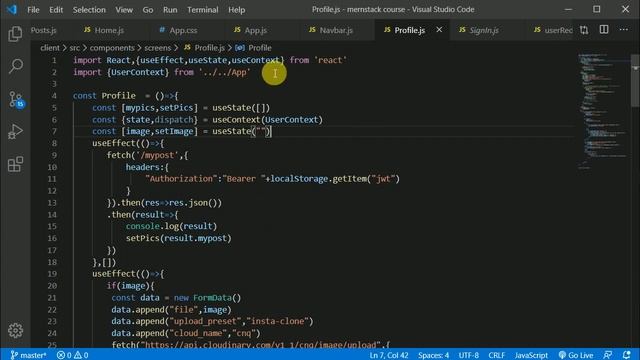Image resolution: width=640 pixels, height=360 pixels.
Task: Select the Profile.js tab
Action: tap(409, 30)
